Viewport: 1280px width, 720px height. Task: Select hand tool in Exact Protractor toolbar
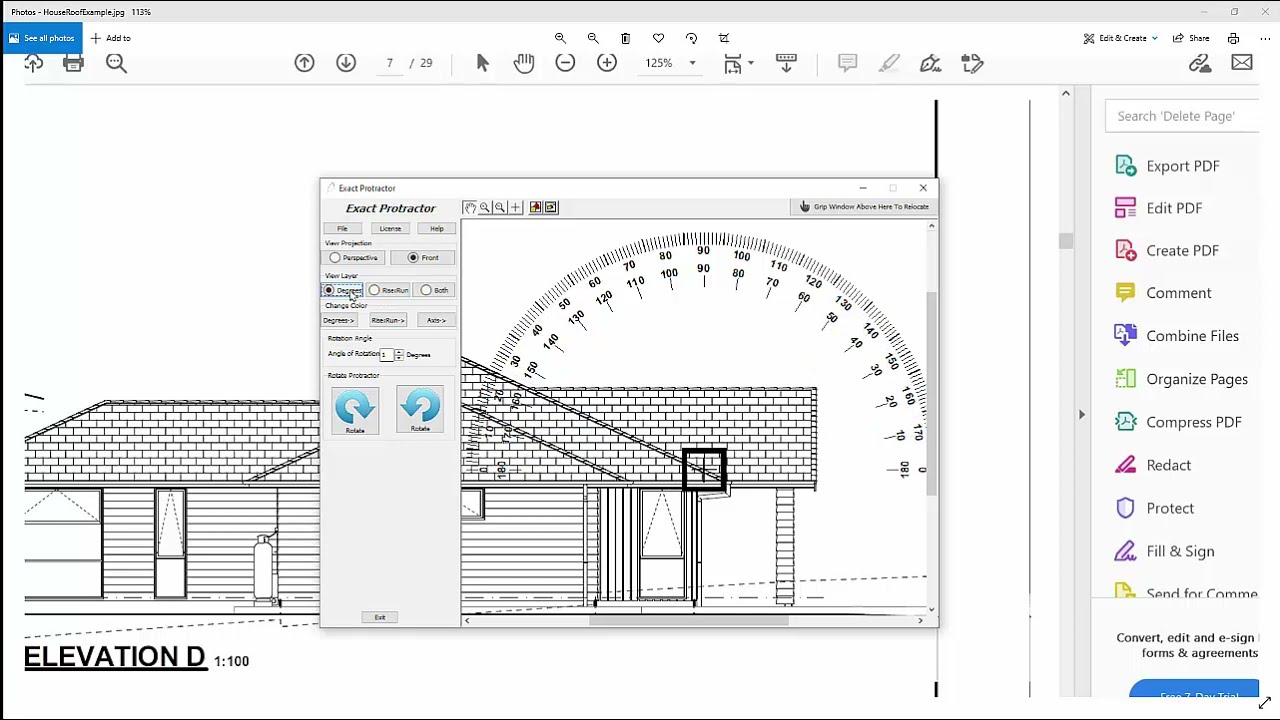point(469,207)
